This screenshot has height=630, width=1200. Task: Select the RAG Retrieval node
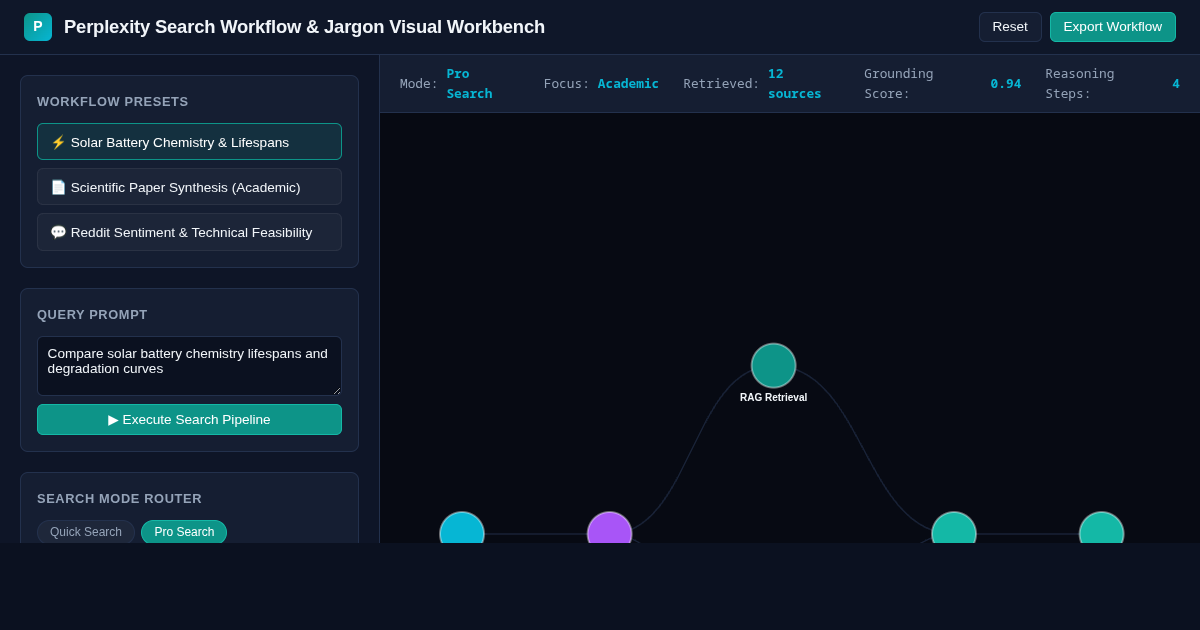(x=773, y=366)
